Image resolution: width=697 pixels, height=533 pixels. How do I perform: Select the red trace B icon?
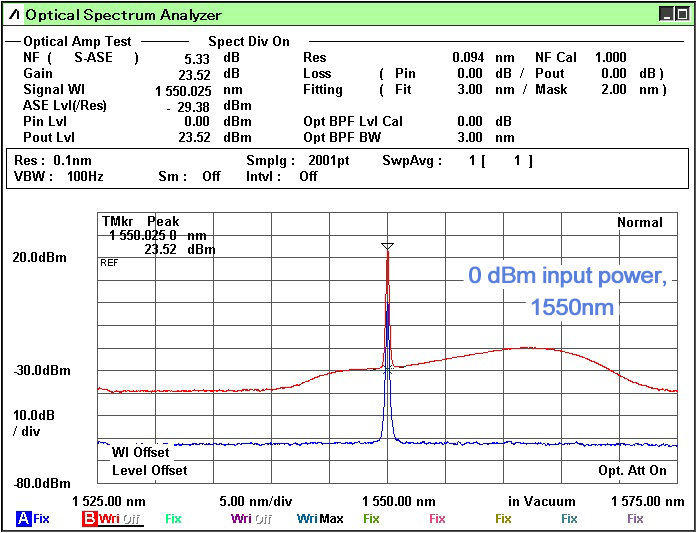click(90, 519)
